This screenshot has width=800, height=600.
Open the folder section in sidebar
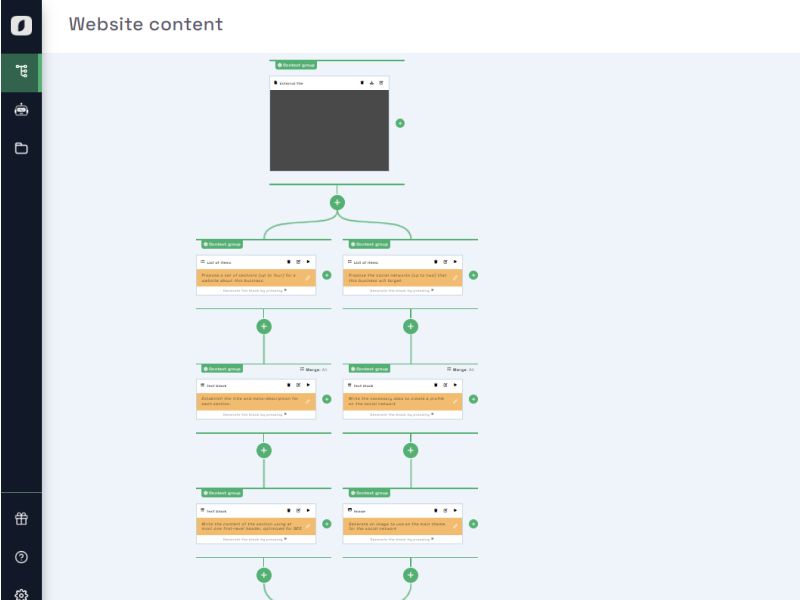coord(21,148)
